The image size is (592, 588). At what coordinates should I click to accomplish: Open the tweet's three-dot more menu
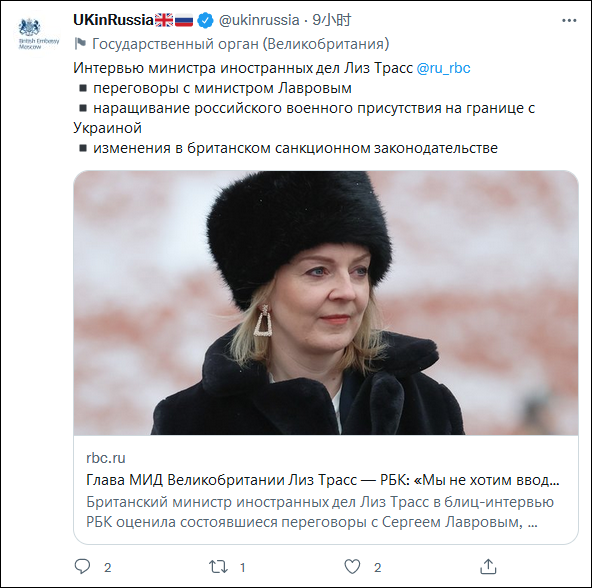(x=569, y=20)
